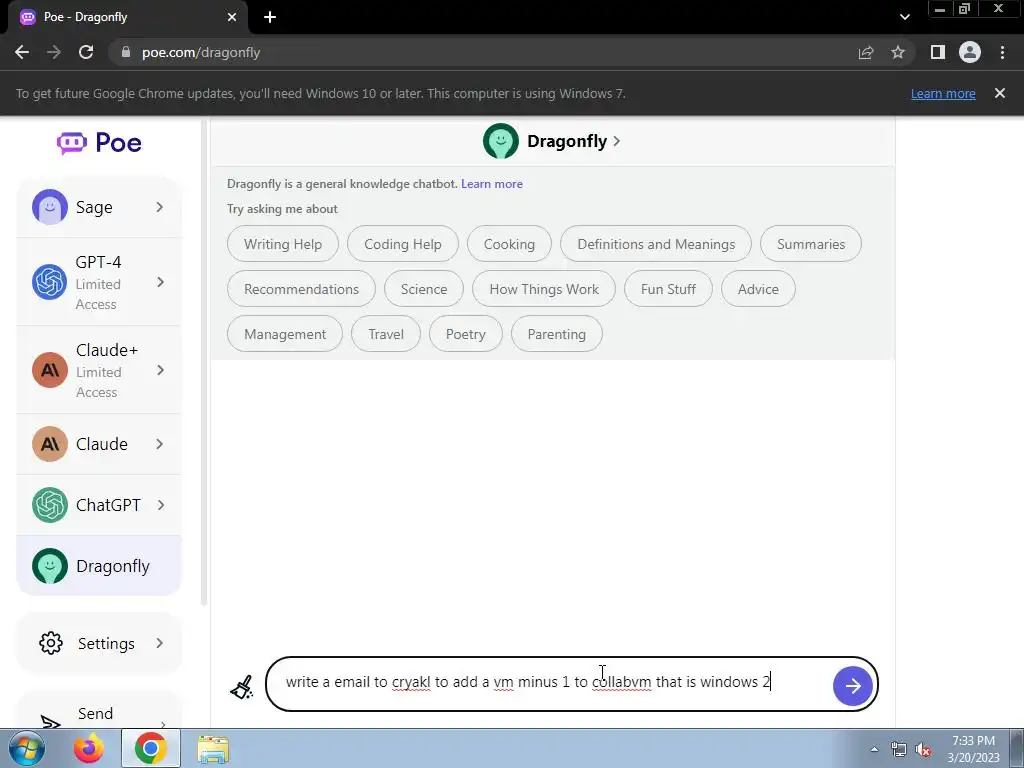This screenshot has width=1024, height=768.
Task: Choose Cooking suggestion
Action: pyautogui.click(x=509, y=244)
